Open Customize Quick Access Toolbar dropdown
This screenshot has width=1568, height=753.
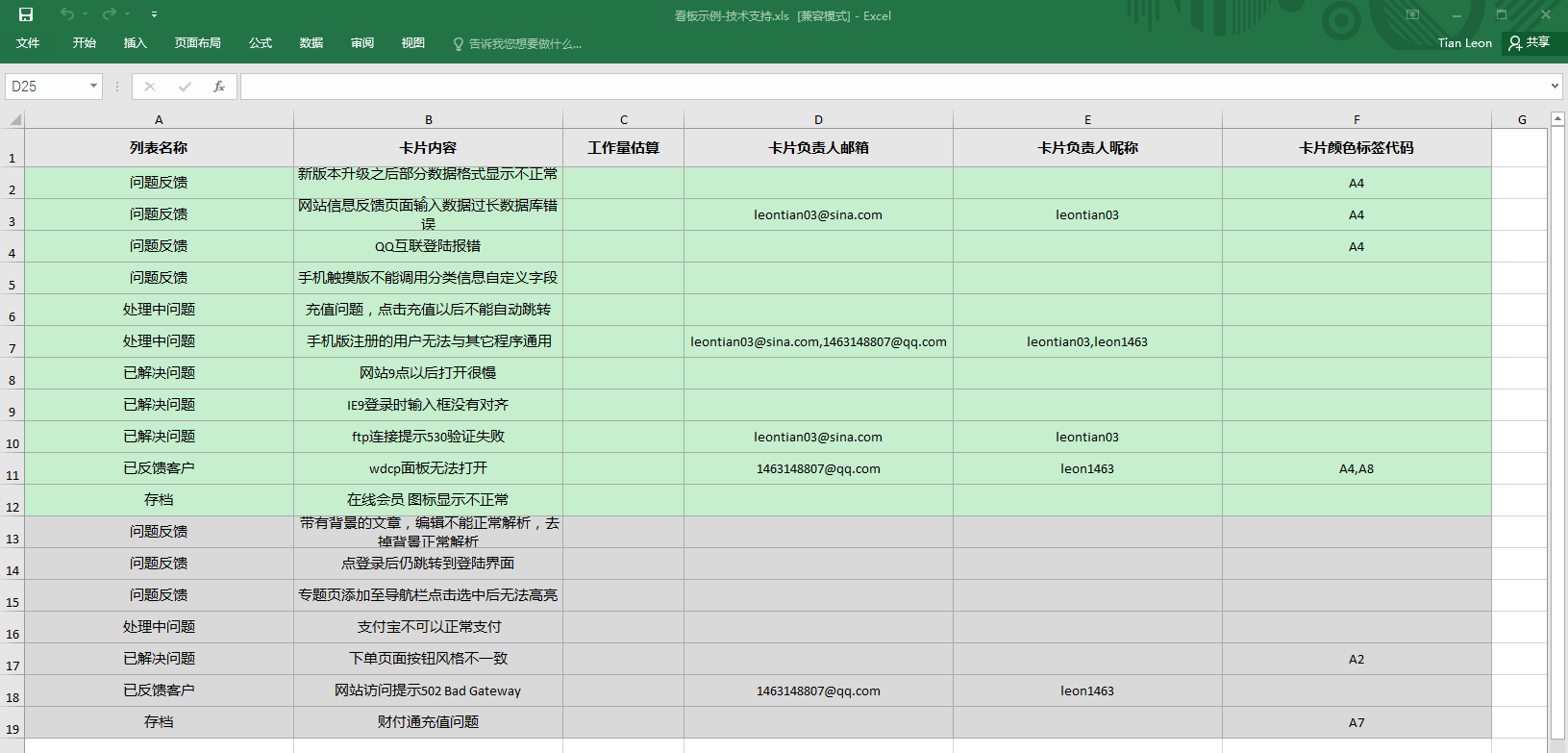(x=154, y=15)
